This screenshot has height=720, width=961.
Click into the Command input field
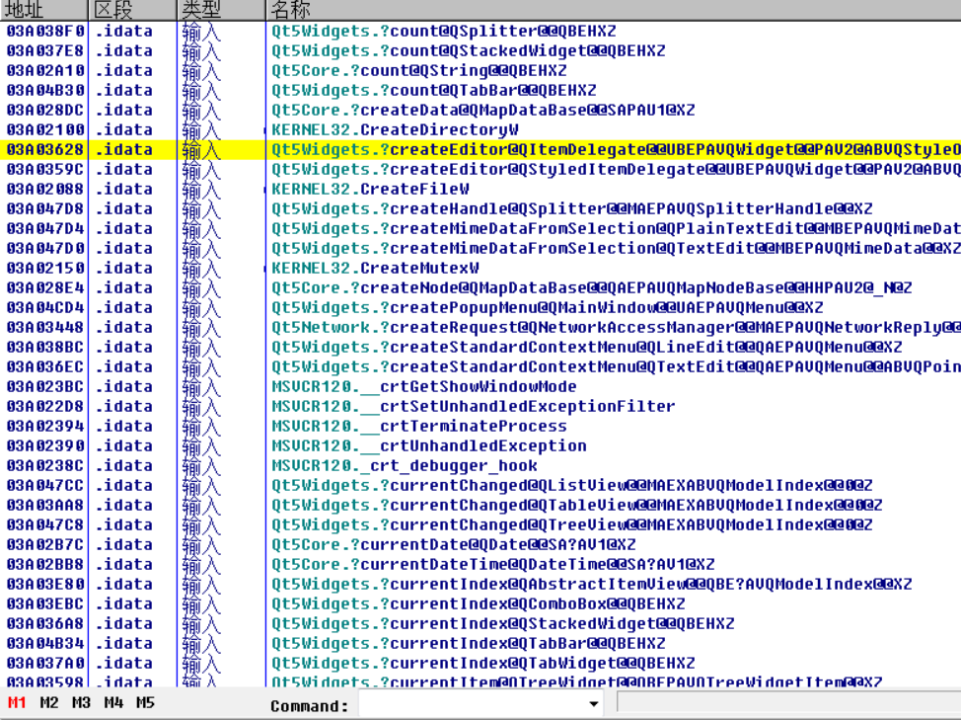point(473,705)
